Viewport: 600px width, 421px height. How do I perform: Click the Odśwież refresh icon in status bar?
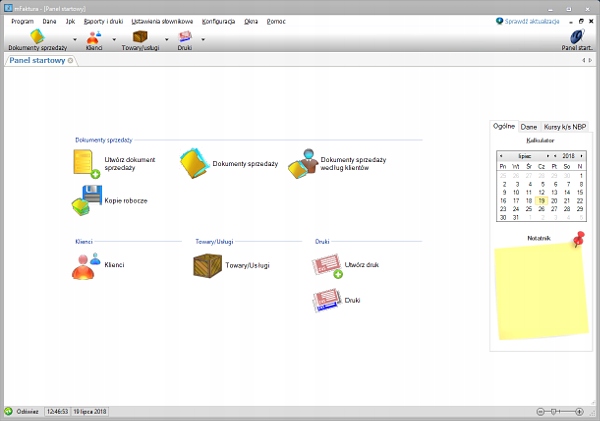point(9,410)
